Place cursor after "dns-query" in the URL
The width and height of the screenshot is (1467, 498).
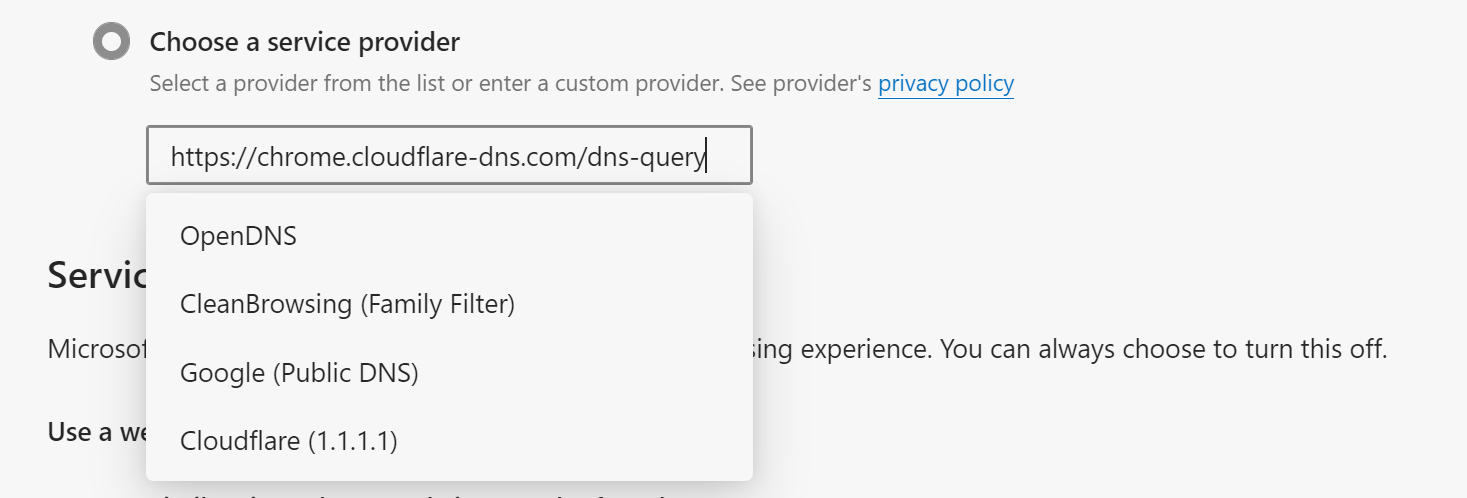point(706,157)
